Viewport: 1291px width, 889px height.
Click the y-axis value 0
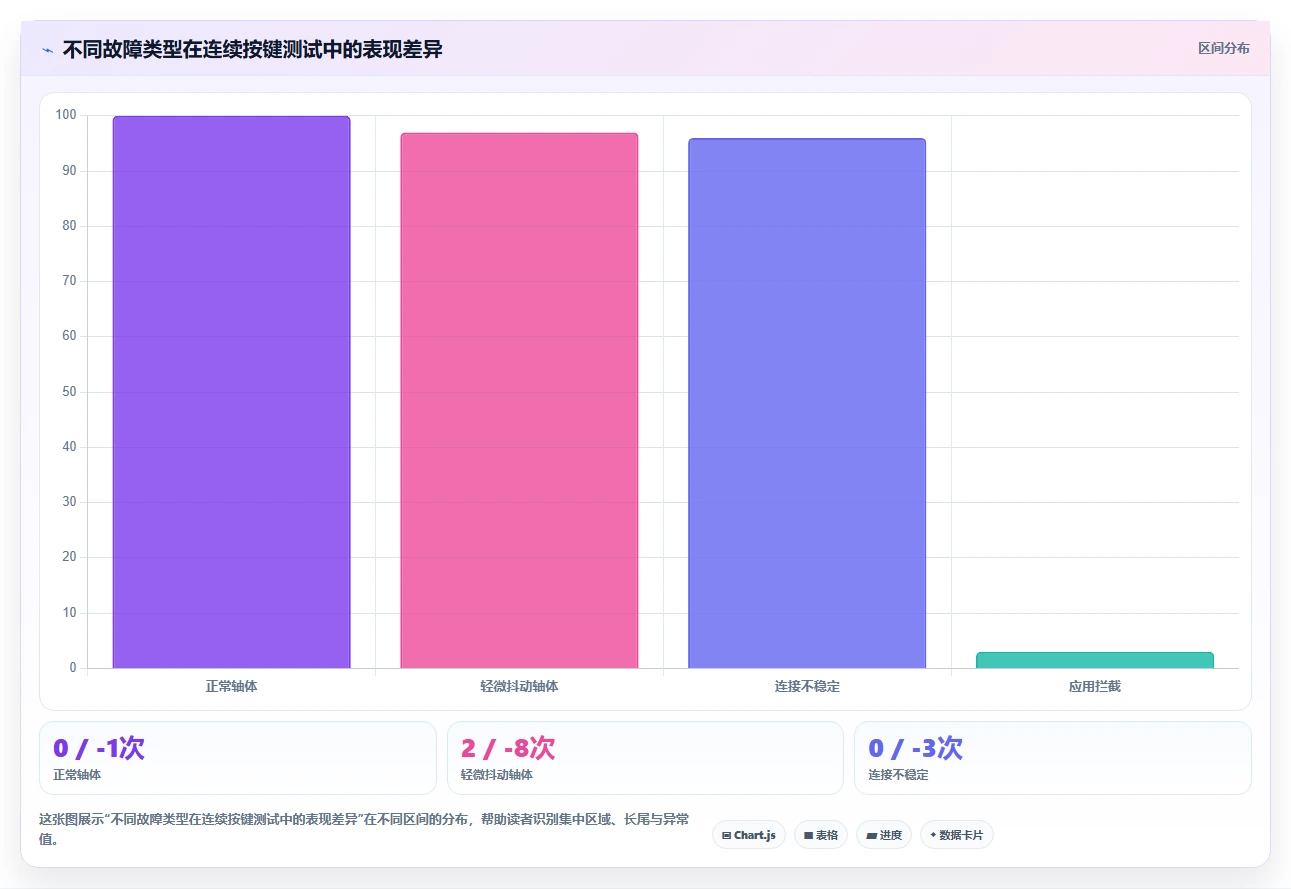[72, 668]
